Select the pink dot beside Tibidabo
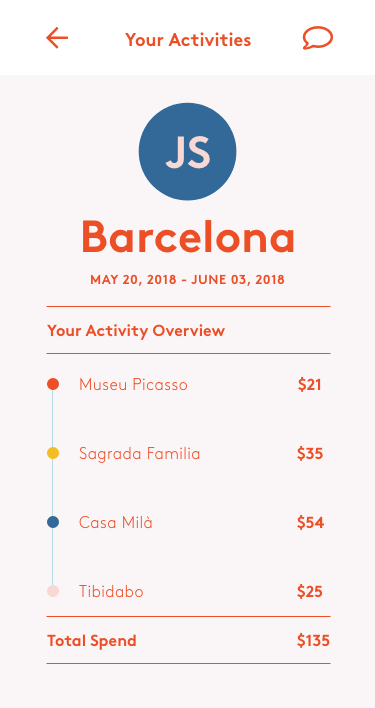 [53, 591]
